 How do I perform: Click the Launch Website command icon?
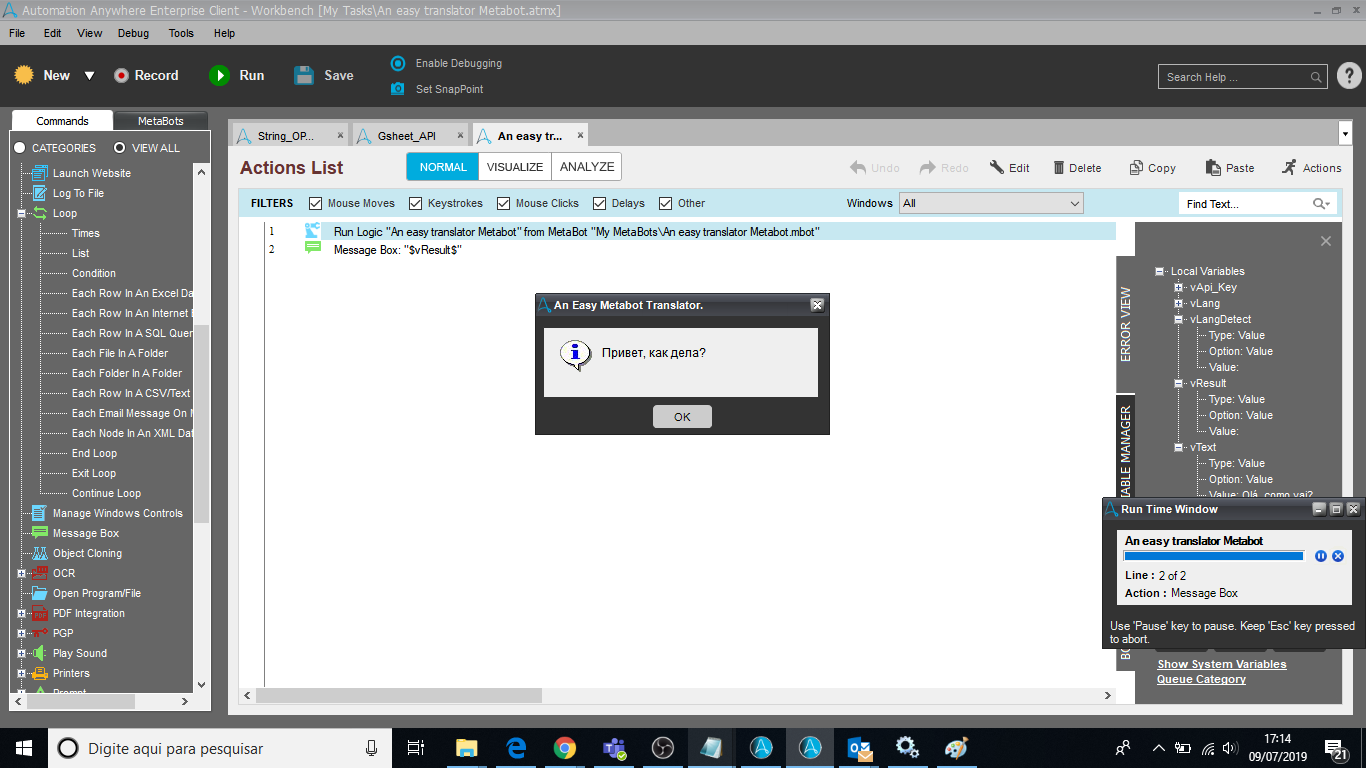pos(40,173)
